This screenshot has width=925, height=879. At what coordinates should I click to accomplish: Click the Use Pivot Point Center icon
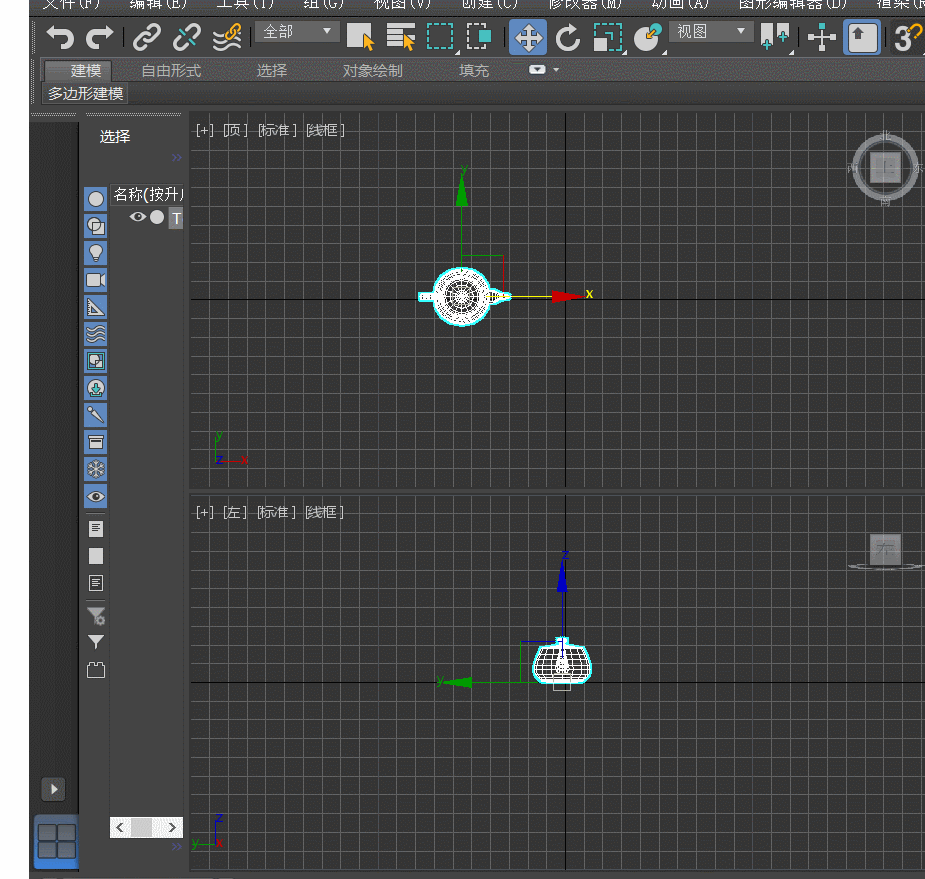[x=775, y=37]
